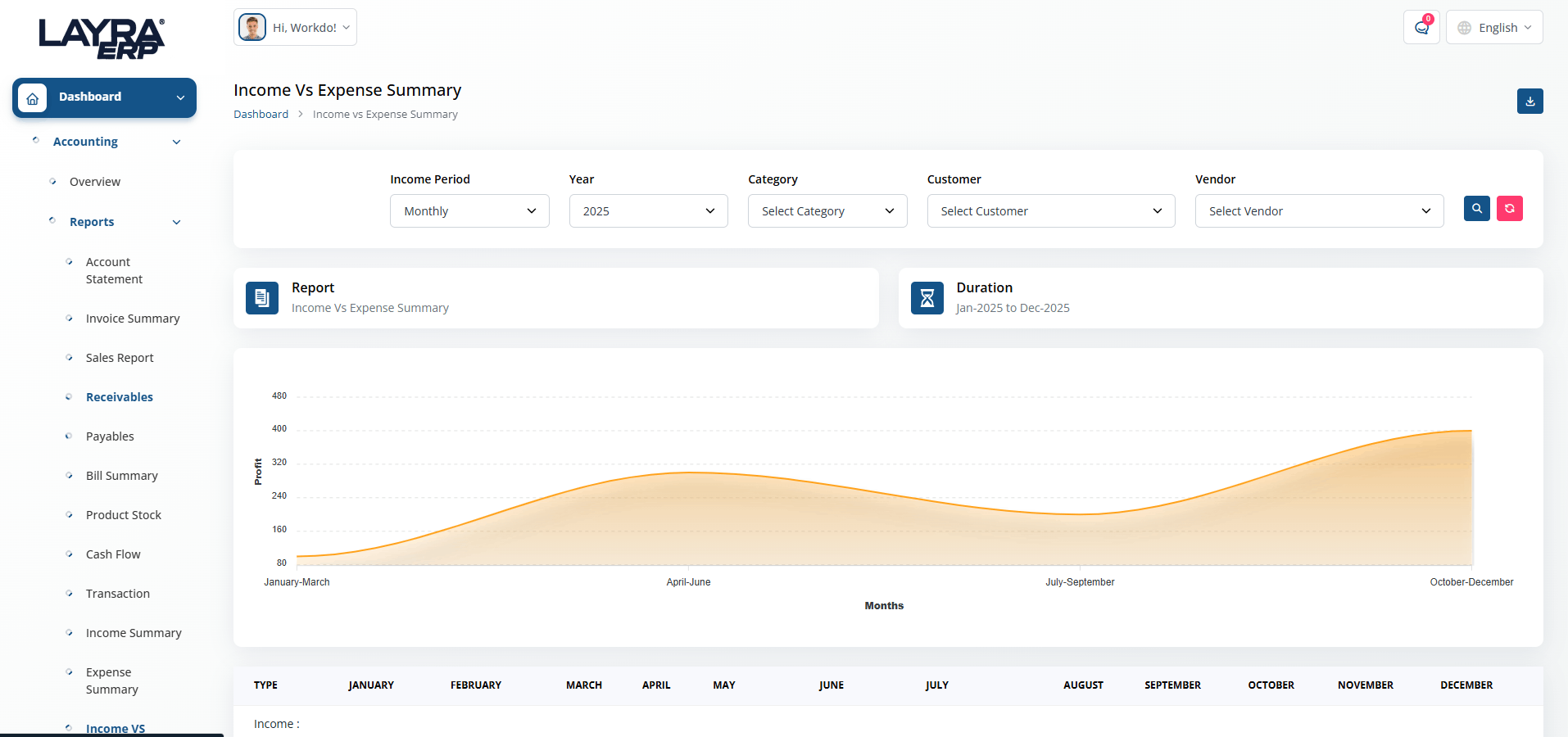Click the pink reset filters button
Image resolution: width=1568 pixels, height=737 pixels.
[1509, 209]
